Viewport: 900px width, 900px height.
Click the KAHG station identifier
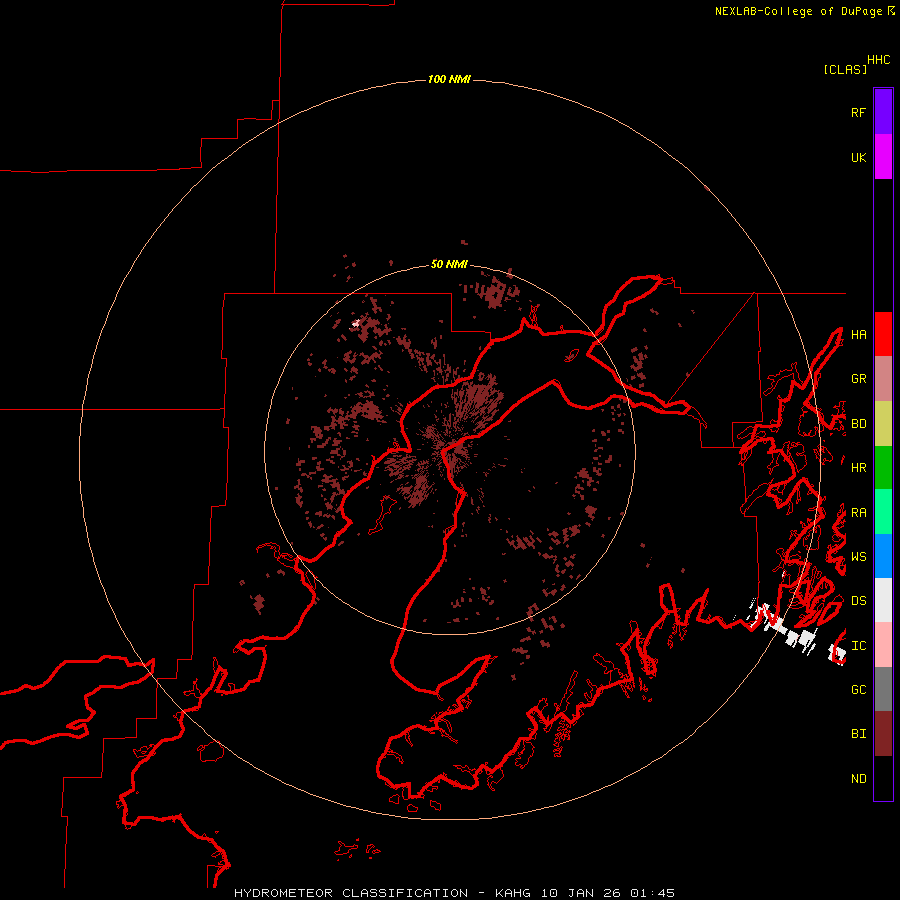click(513, 893)
